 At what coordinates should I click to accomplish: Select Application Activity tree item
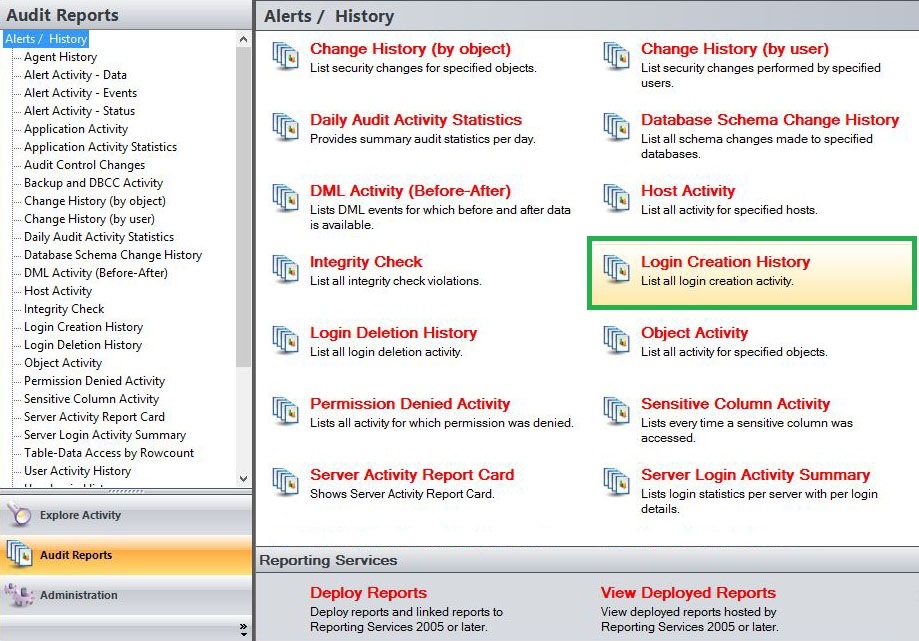(76, 129)
